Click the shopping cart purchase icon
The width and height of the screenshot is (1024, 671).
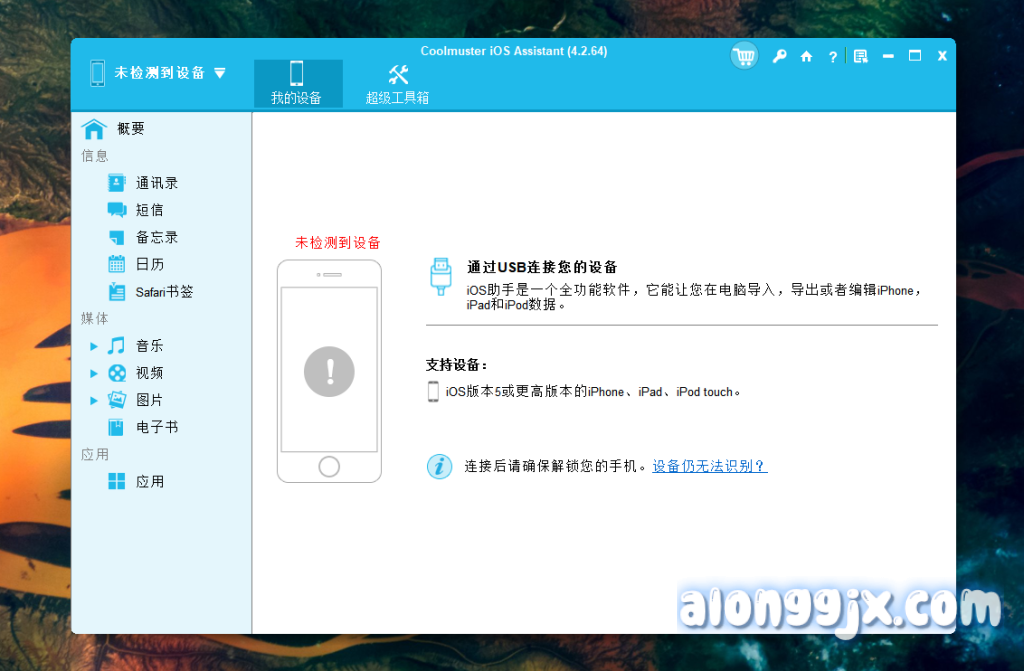pyautogui.click(x=743, y=57)
